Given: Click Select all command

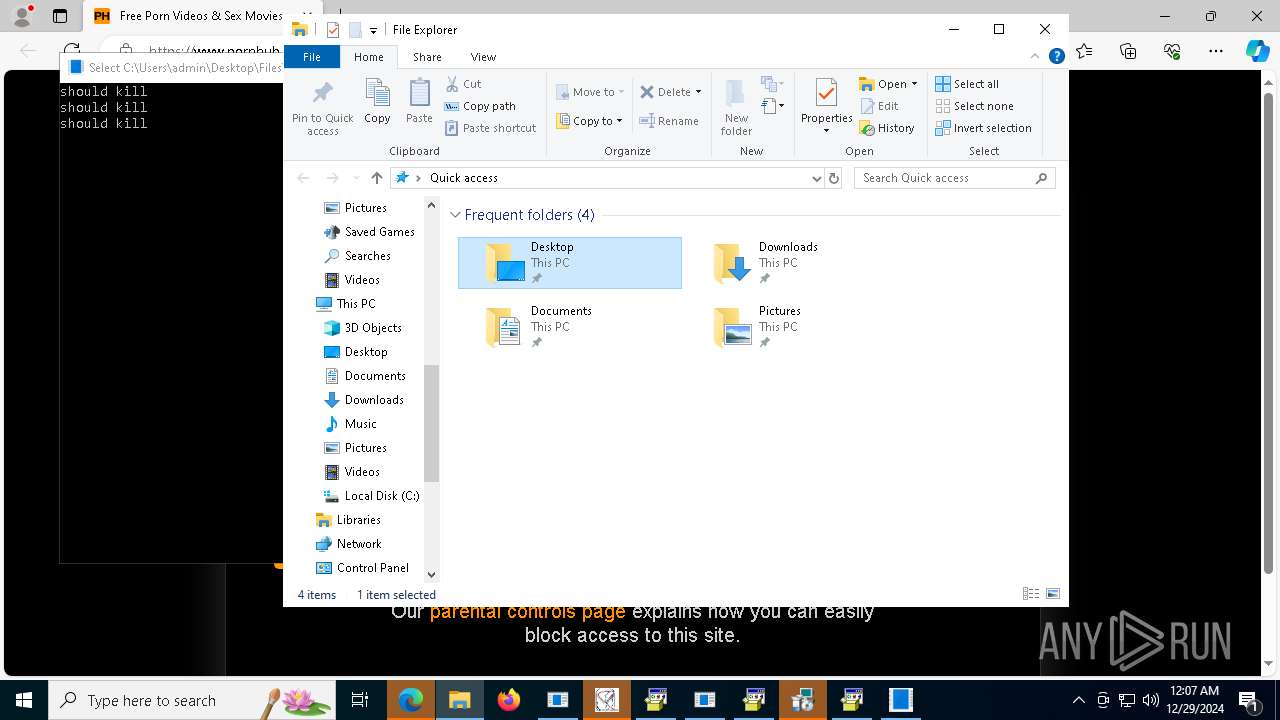Looking at the screenshot, I should point(967,84).
